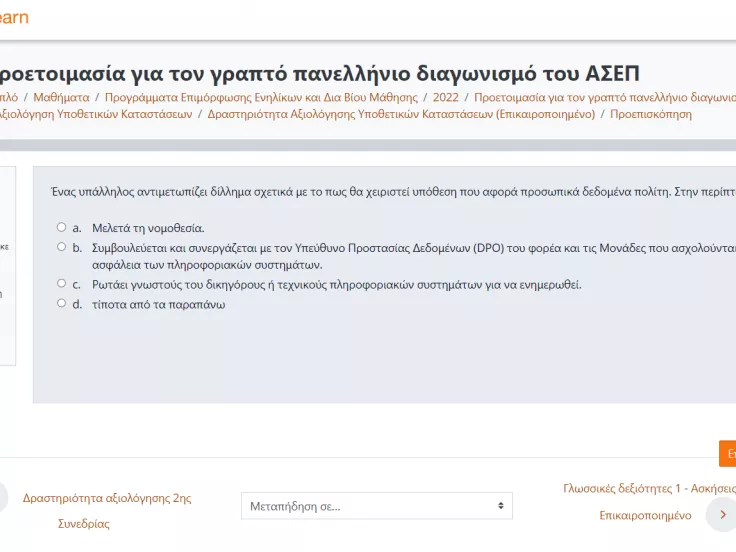Click the site logo in header
This screenshot has width=736, height=552.
(x=14, y=17)
